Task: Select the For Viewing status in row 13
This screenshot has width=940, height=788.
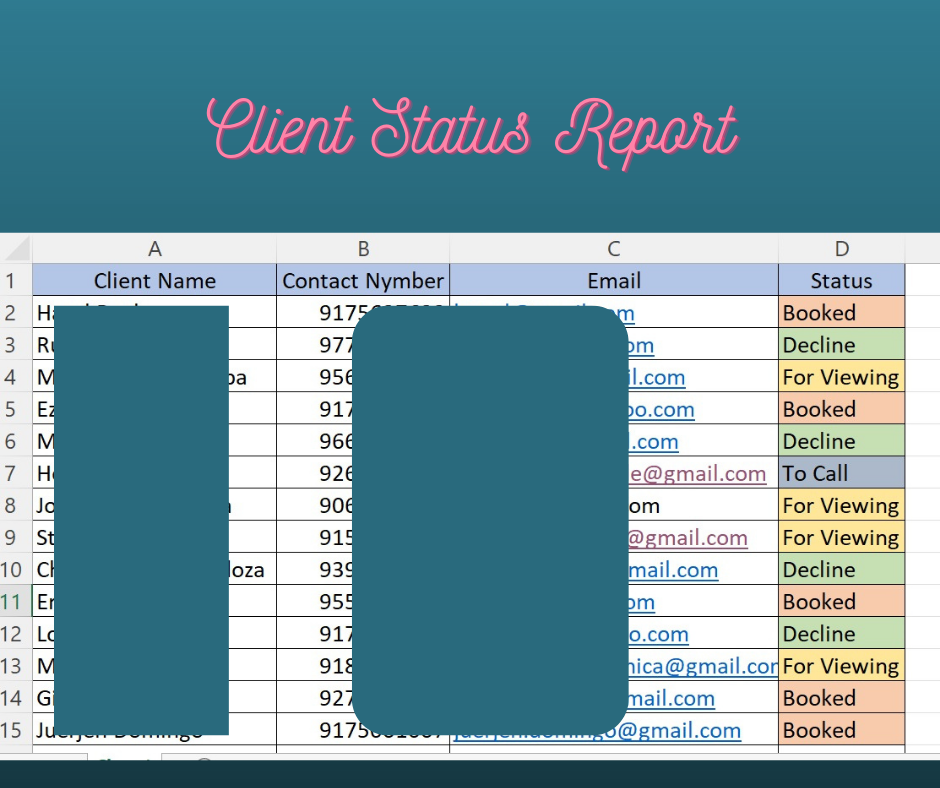Action: pos(842,666)
